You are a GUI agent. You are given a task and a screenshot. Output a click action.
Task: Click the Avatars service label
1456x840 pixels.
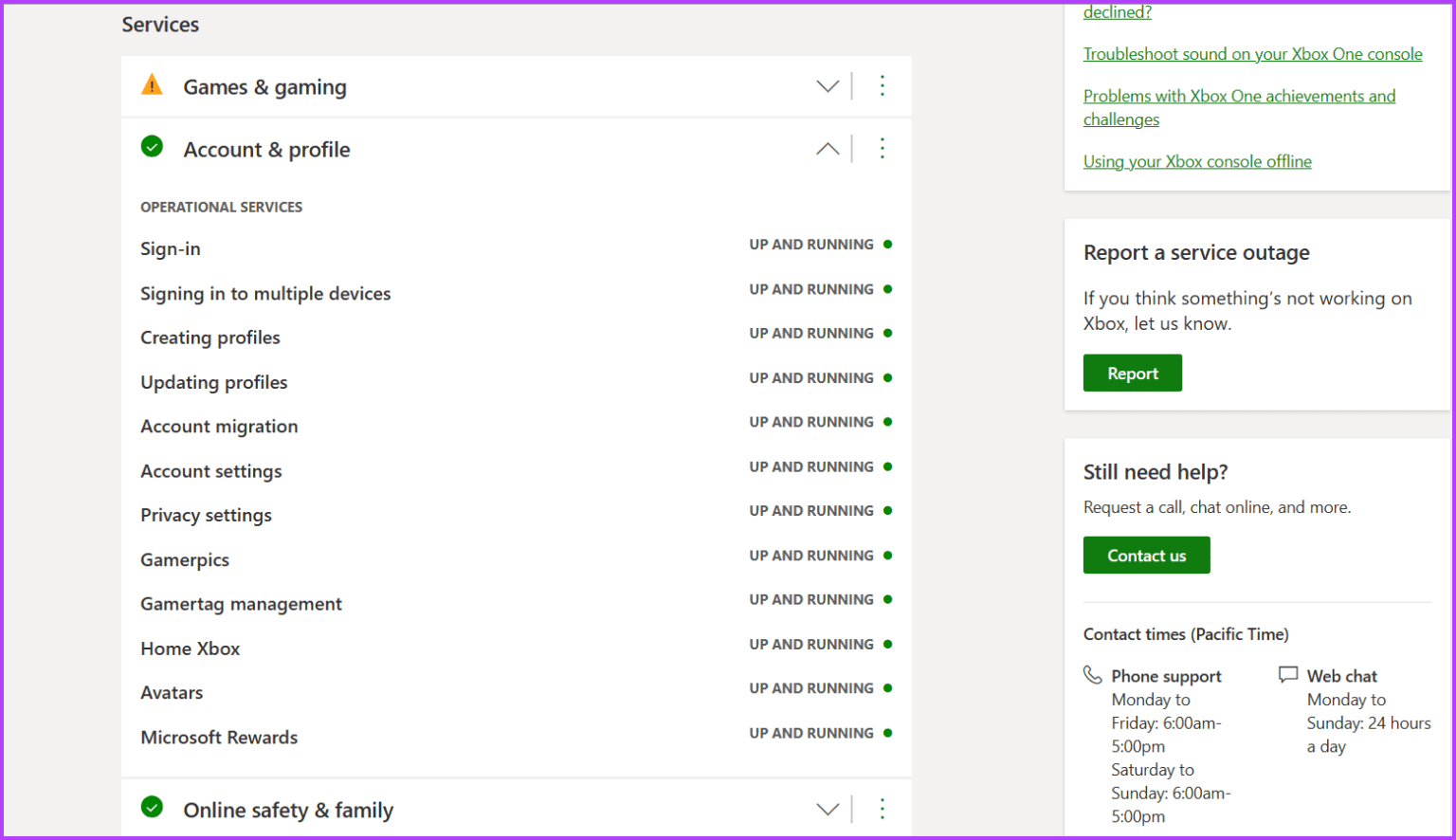point(172,693)
